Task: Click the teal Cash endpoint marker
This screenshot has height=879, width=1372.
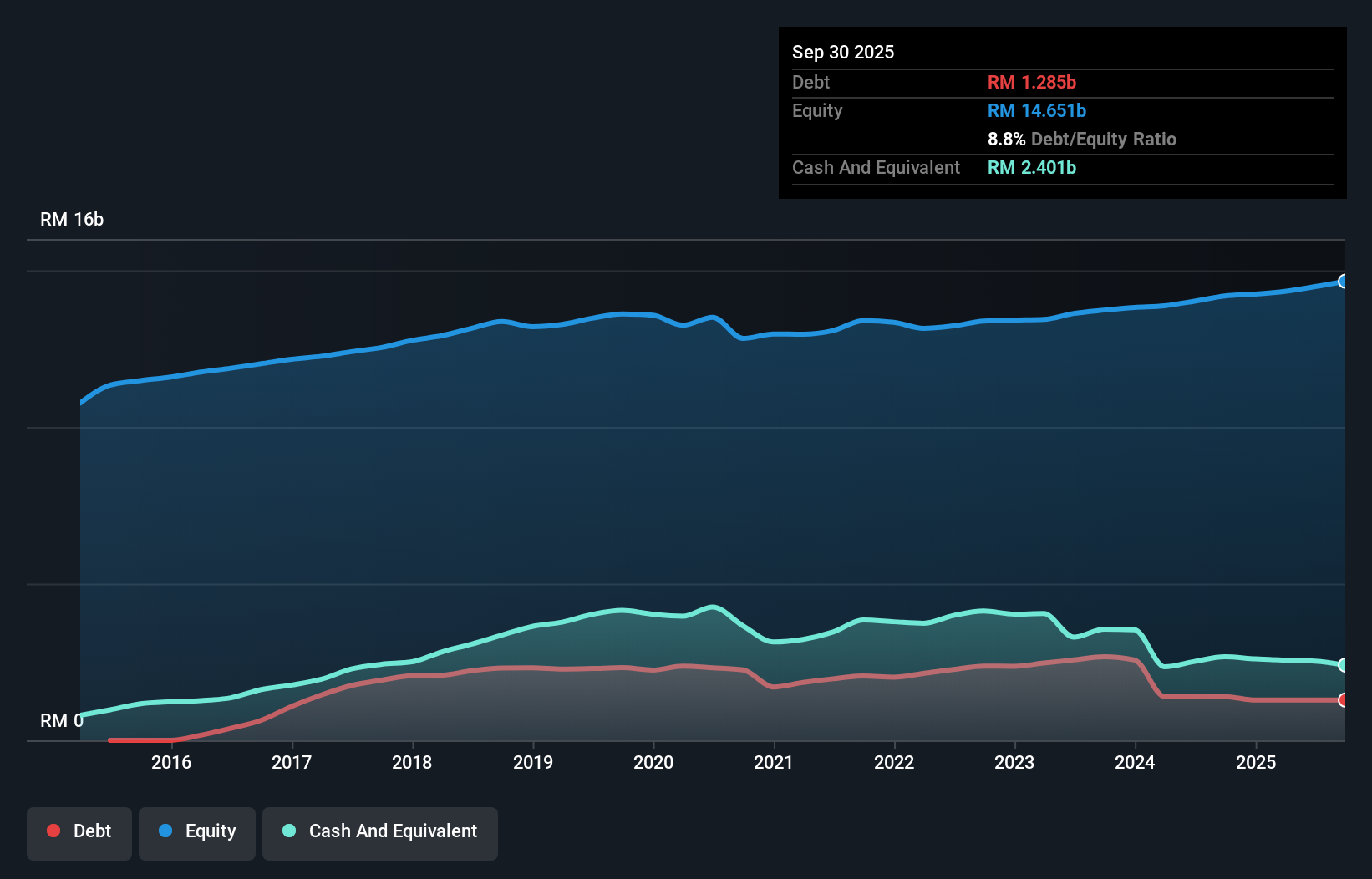Action: tap(1344, 665)
